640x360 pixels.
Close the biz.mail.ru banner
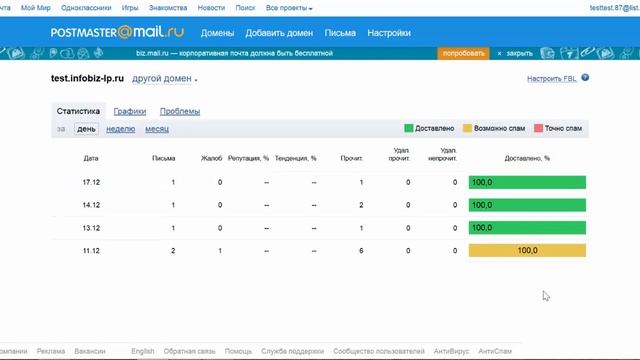coord(515,53)
